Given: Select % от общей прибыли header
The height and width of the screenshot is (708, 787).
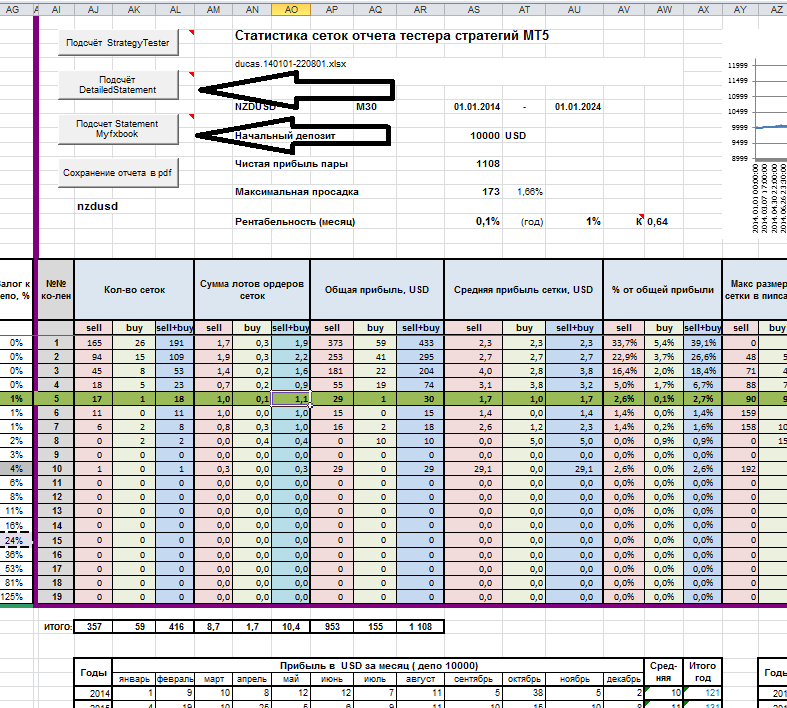Looking at the screenshot, I should [663, 290].
